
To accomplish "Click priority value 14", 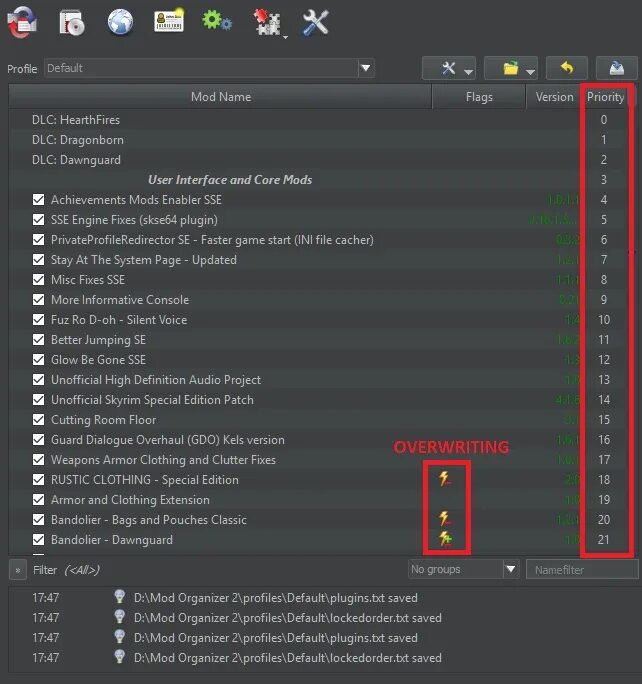I will (604, 400).
